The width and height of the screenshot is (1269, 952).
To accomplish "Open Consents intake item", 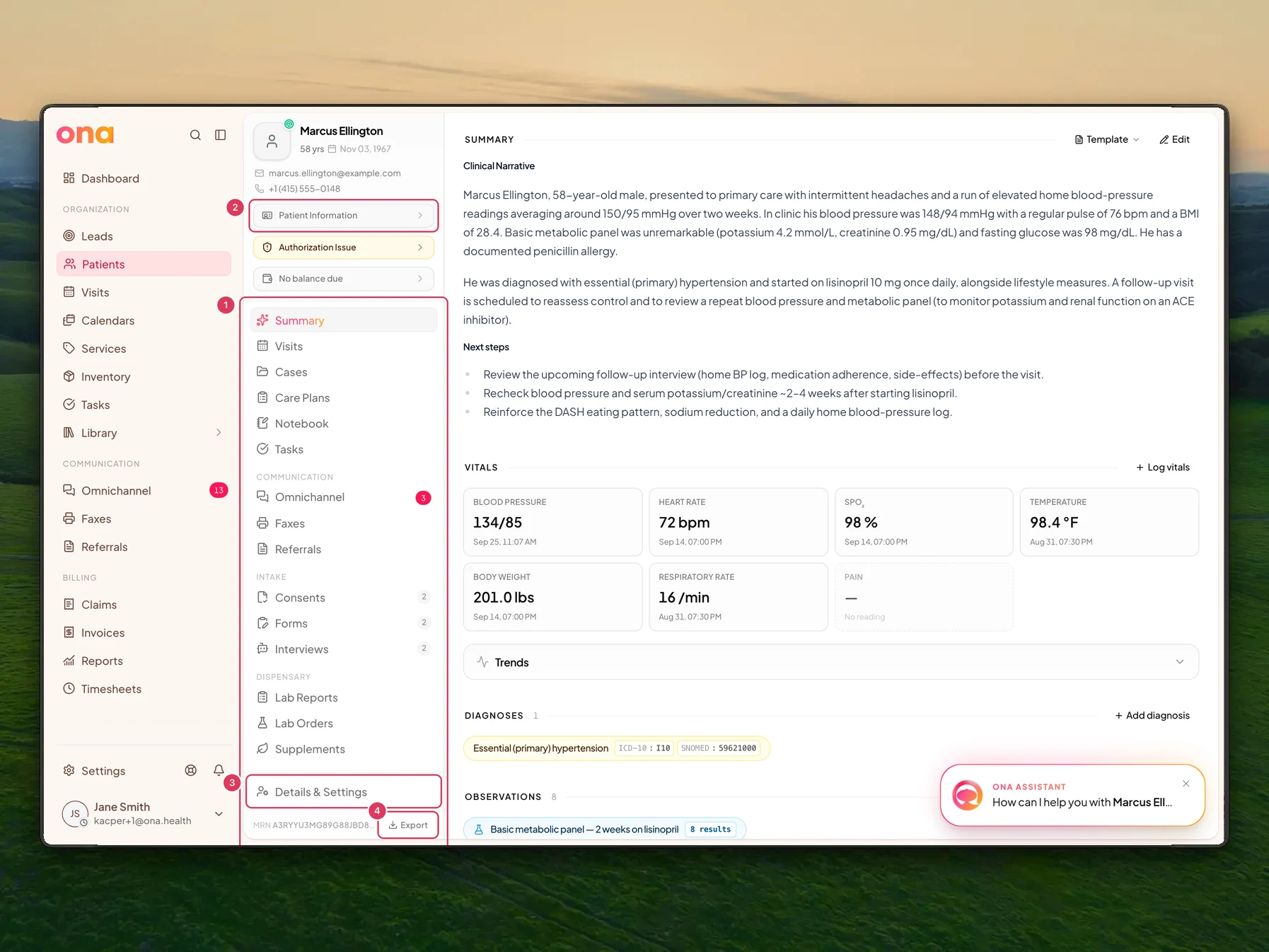I will coord(343,598).
